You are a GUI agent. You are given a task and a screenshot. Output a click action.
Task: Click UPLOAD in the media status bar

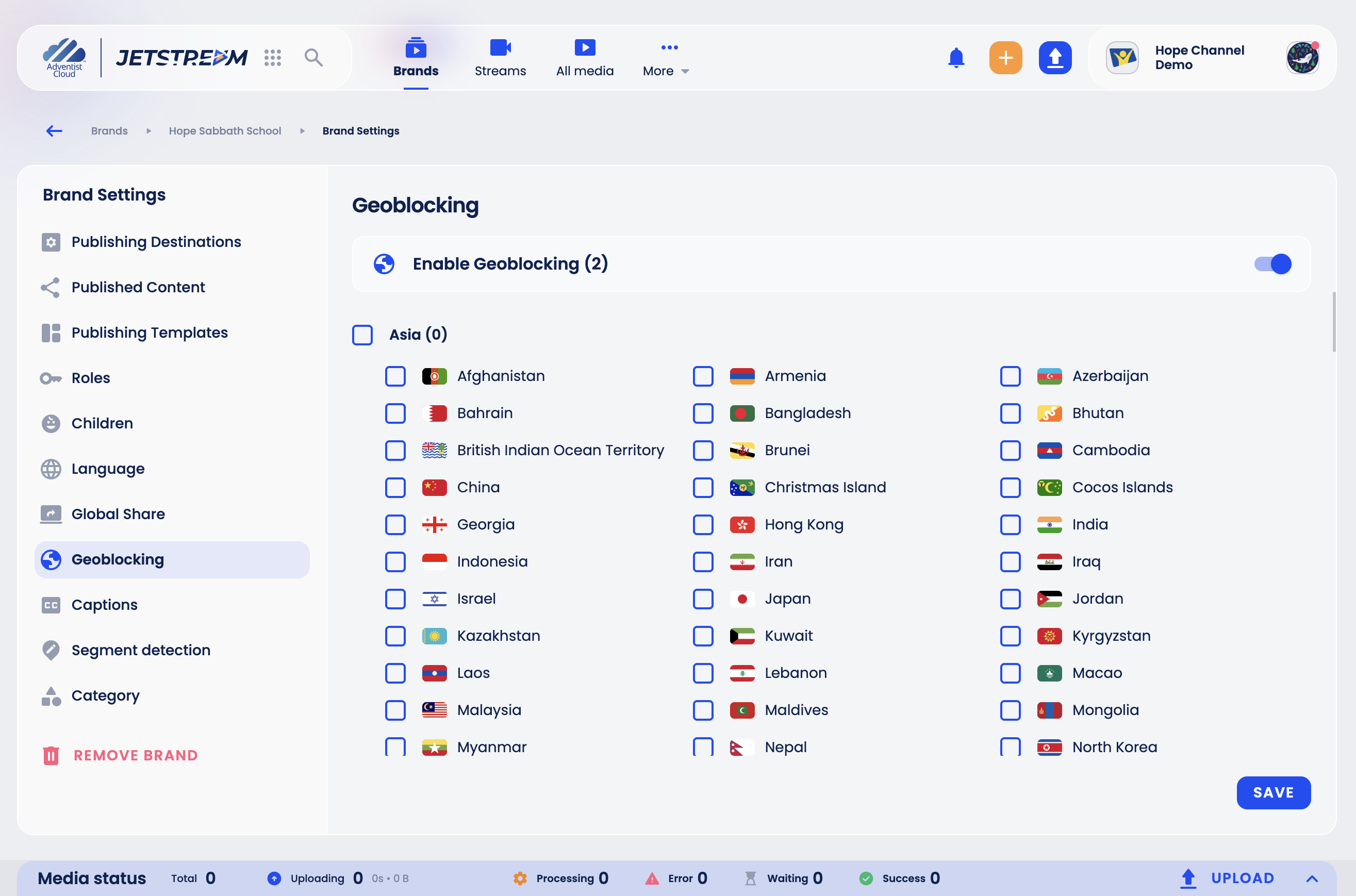(x=1228, y=879)
